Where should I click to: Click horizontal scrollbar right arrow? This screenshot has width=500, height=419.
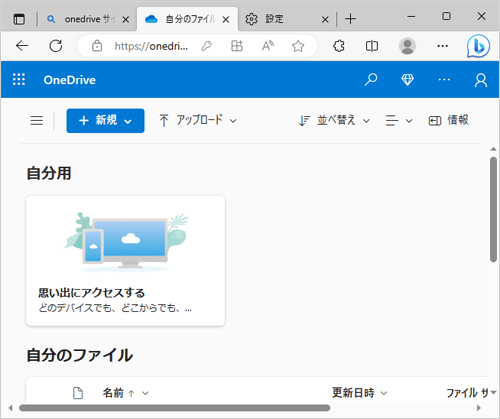coord(479,408)
